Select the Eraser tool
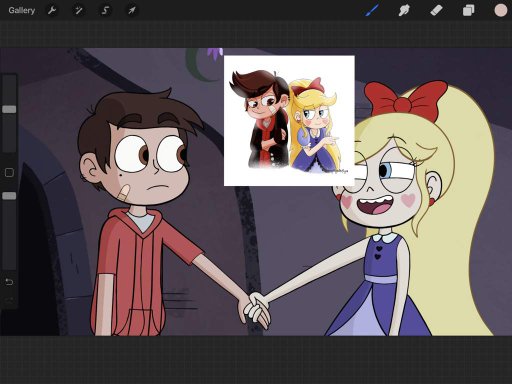The width and height of the screenshot is (512, 384). coord(436,10)
